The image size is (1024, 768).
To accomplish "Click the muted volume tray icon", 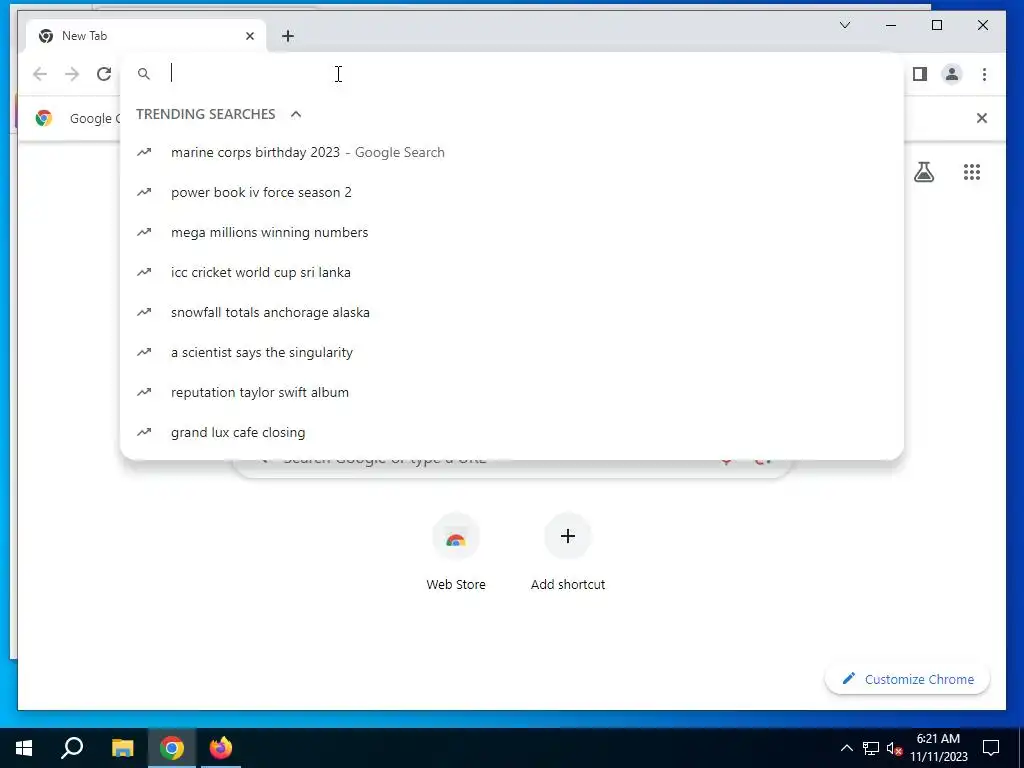I will [x=894, y=748].
